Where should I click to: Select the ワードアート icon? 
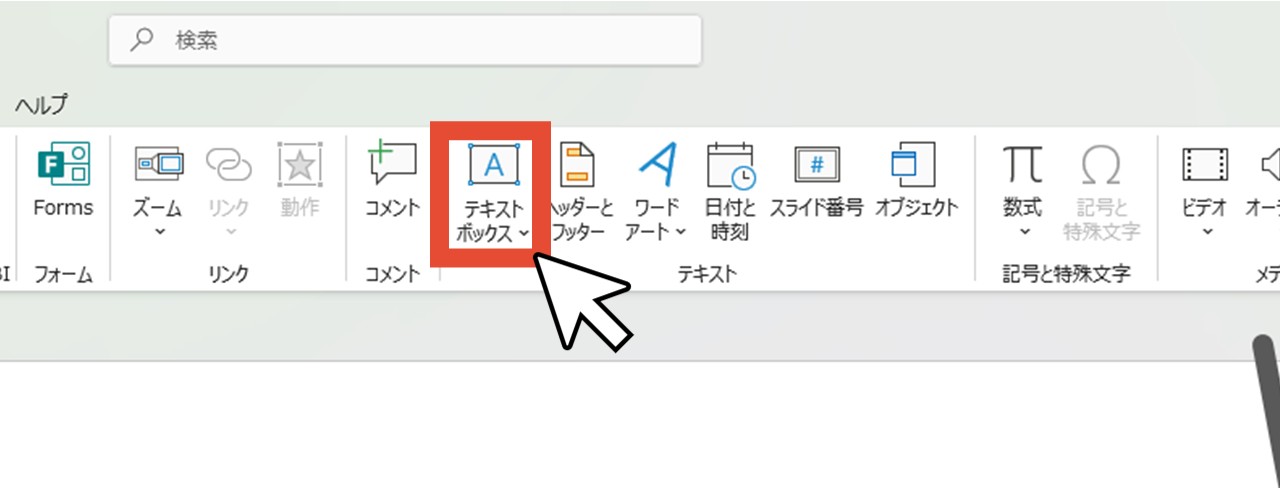[657, 164]
